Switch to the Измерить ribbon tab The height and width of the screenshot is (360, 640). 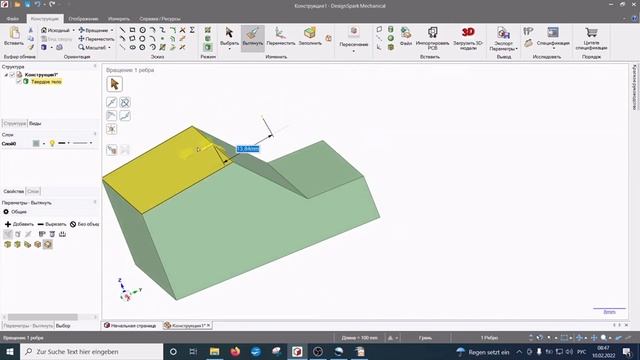[x=119, y=19]
